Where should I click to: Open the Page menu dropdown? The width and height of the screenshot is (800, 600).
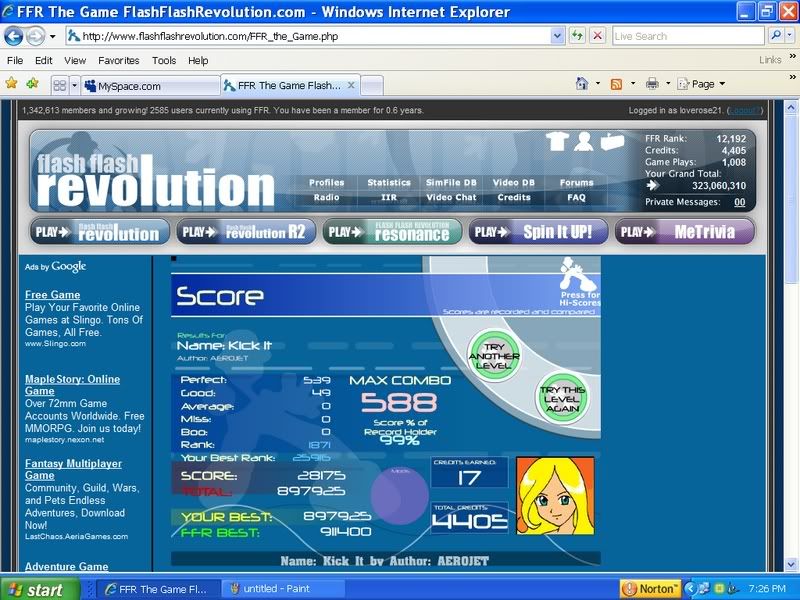[x=702, y=84]
